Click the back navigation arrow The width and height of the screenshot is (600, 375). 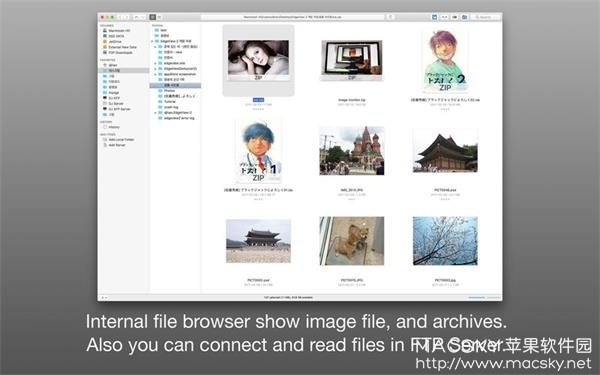point(120,17)
